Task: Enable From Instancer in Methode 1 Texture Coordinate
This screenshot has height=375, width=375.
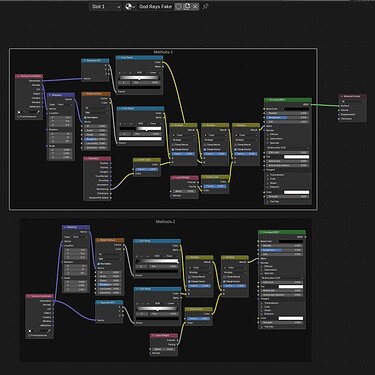Action: click(18, 117)
